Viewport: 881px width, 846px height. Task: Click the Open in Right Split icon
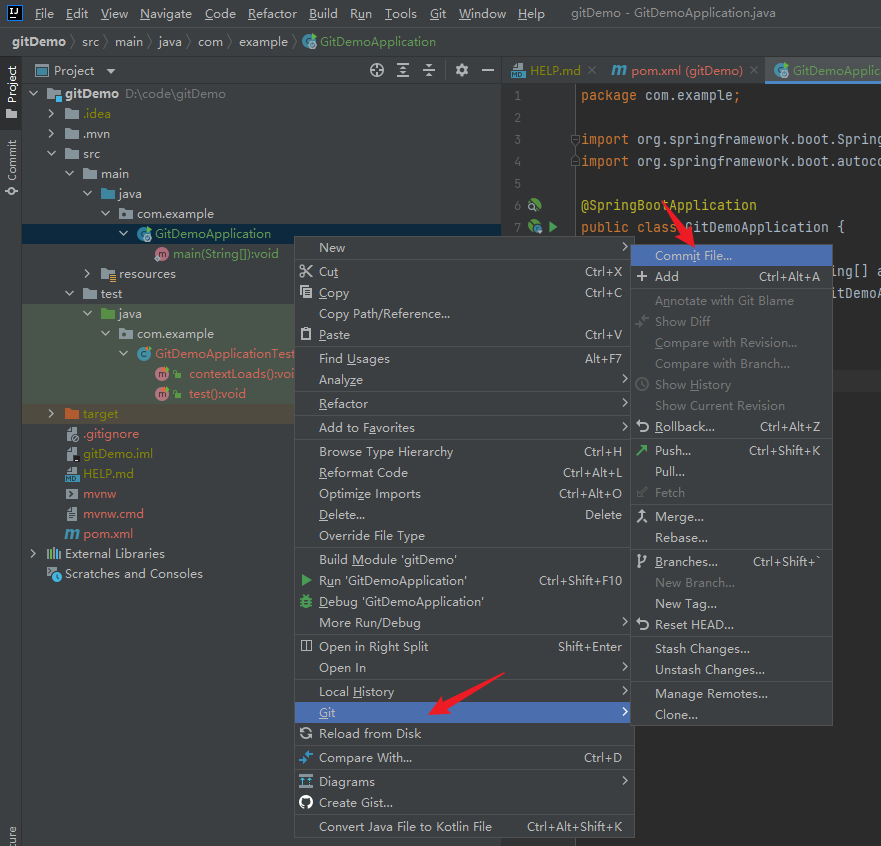pos(306,646)
